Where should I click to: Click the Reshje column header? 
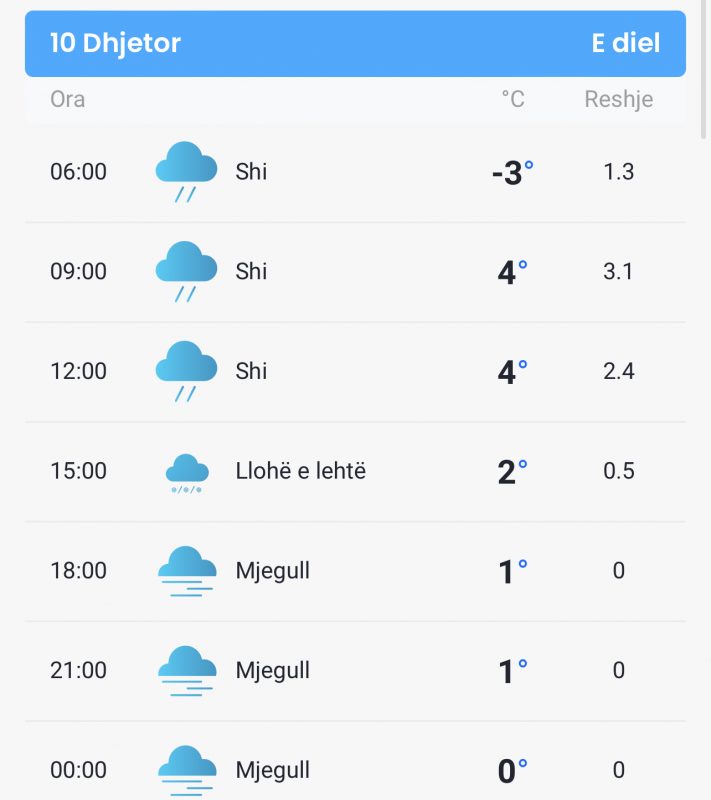point(619,99)
